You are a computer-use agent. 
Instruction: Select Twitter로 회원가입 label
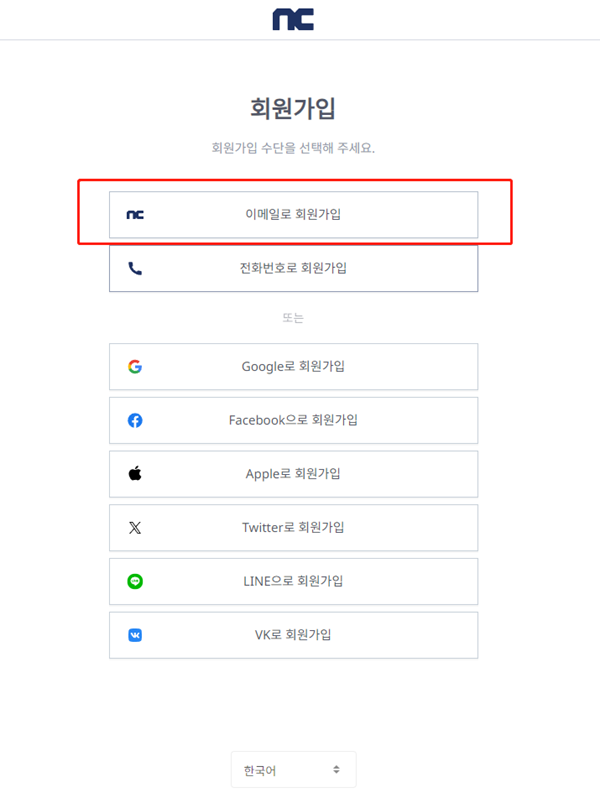tap(293, 527)
